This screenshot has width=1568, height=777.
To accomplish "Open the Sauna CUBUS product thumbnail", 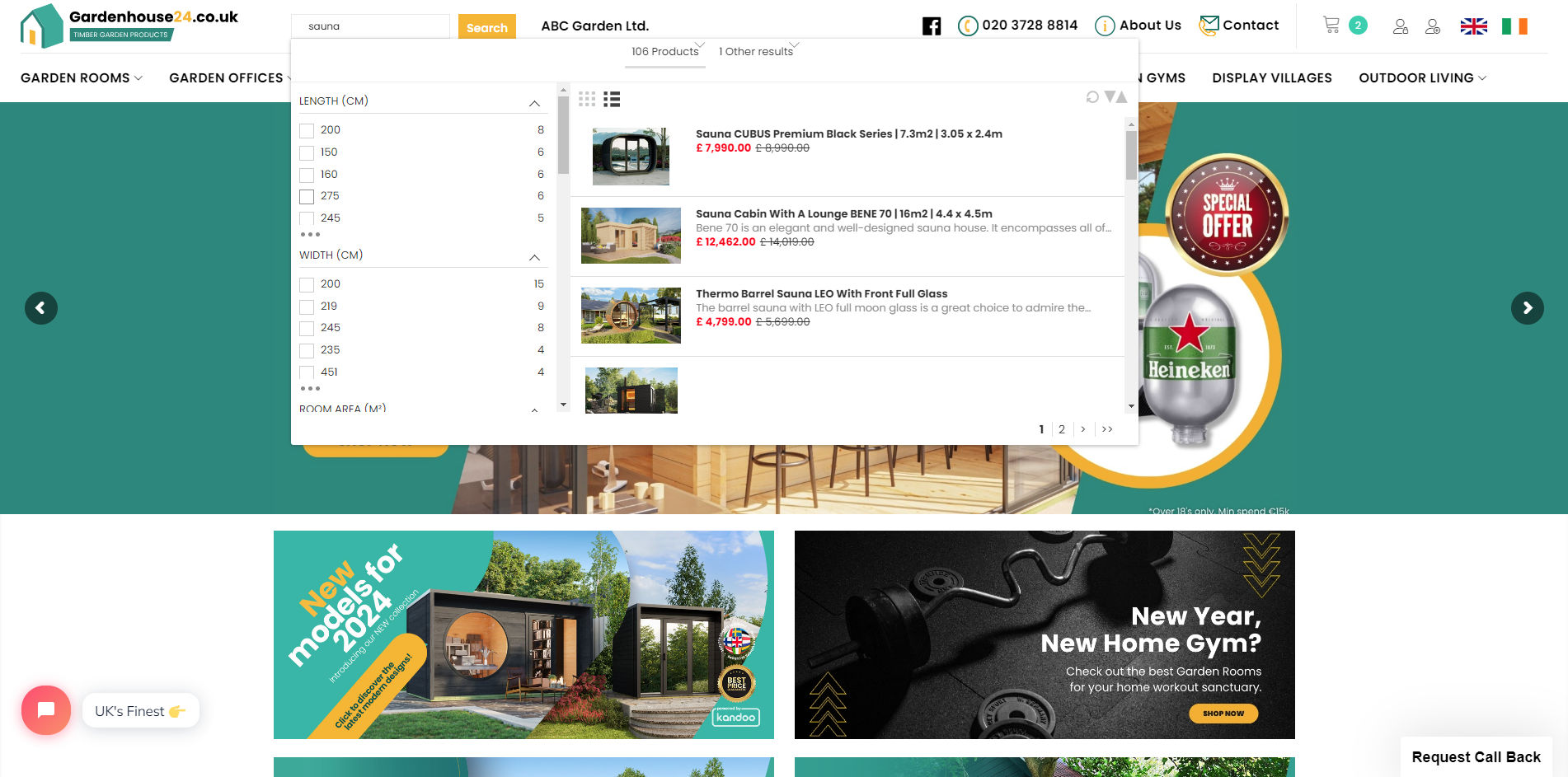I will point(631,156).
